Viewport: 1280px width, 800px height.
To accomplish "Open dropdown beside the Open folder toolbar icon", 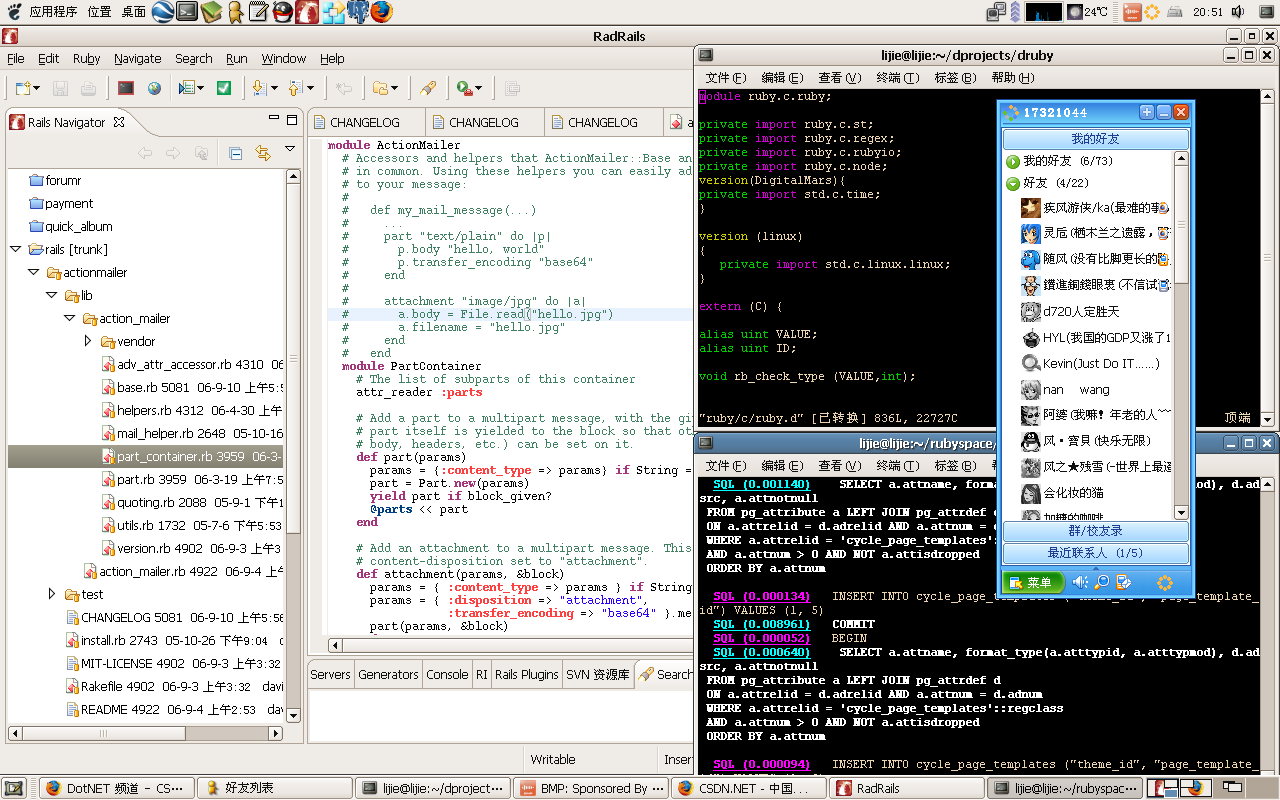I will click(394, 89).
